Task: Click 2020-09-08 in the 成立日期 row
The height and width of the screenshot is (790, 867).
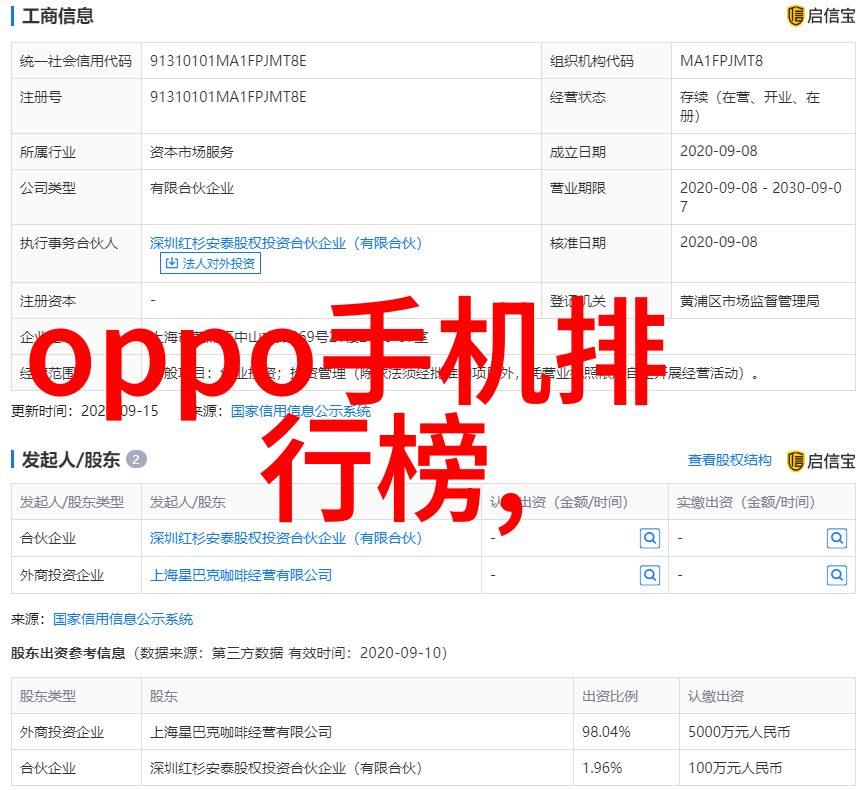Action: (719, 151)
